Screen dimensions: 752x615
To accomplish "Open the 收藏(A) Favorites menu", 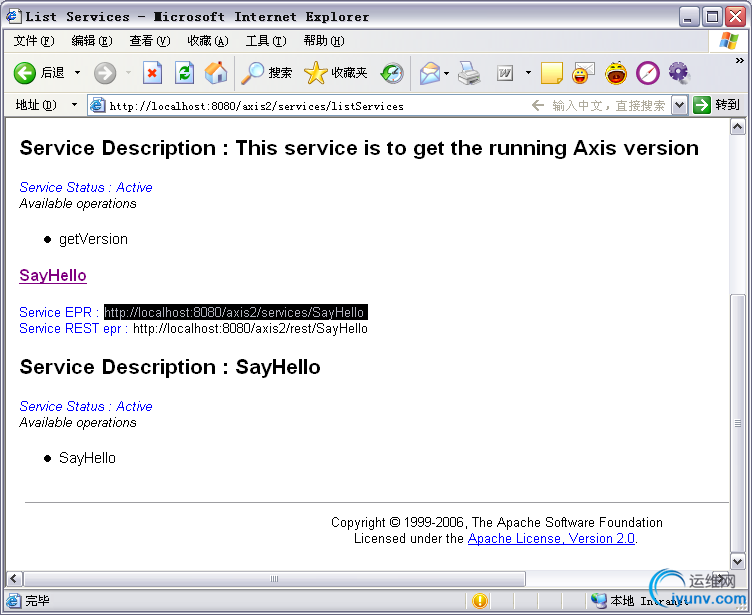I will tap(208, 41).
